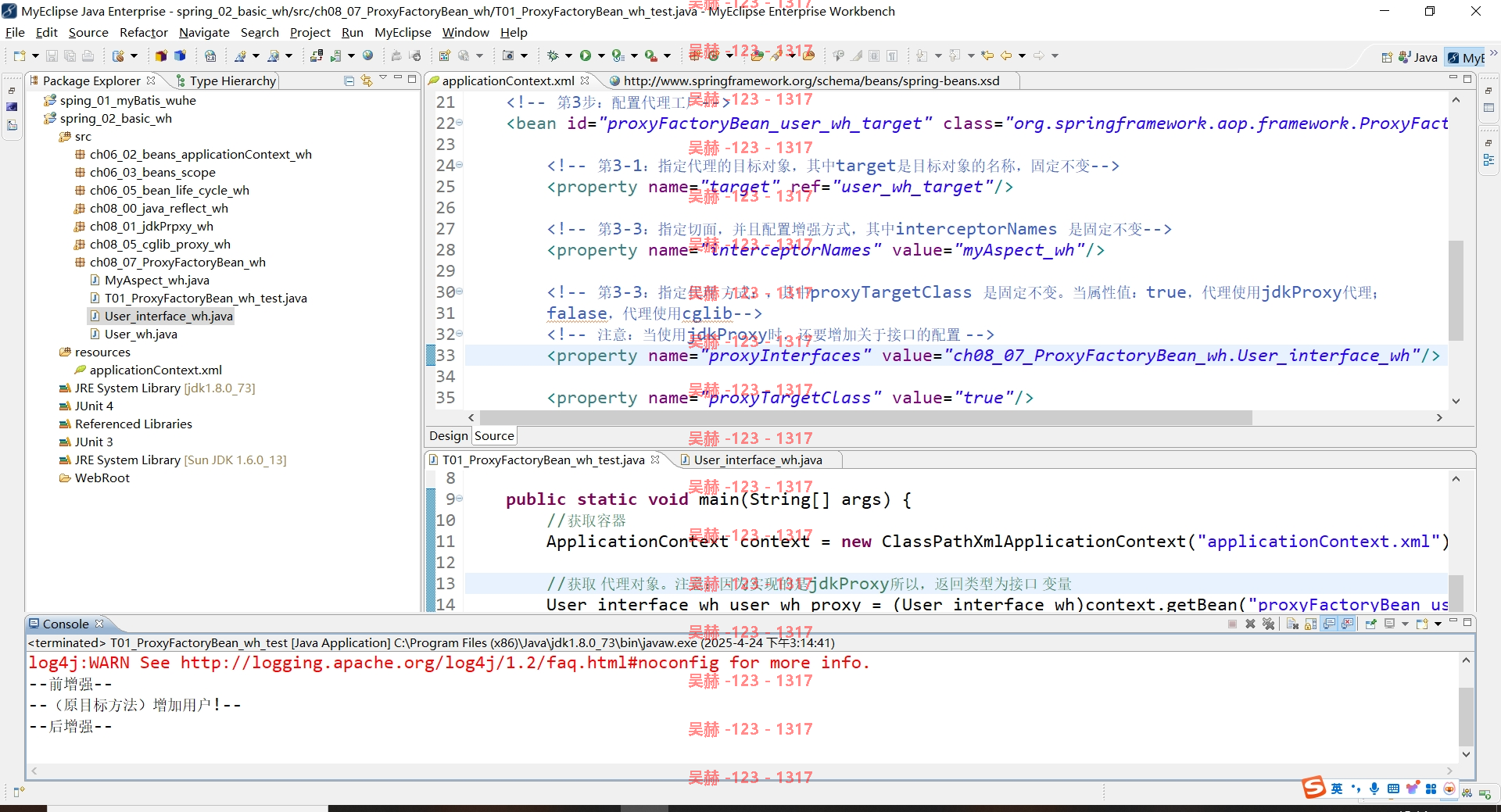The width and height of the screenshot is (1501, 812).
Task: Click the camera screenshot capture icon
Action: click(x=508, y=55)
